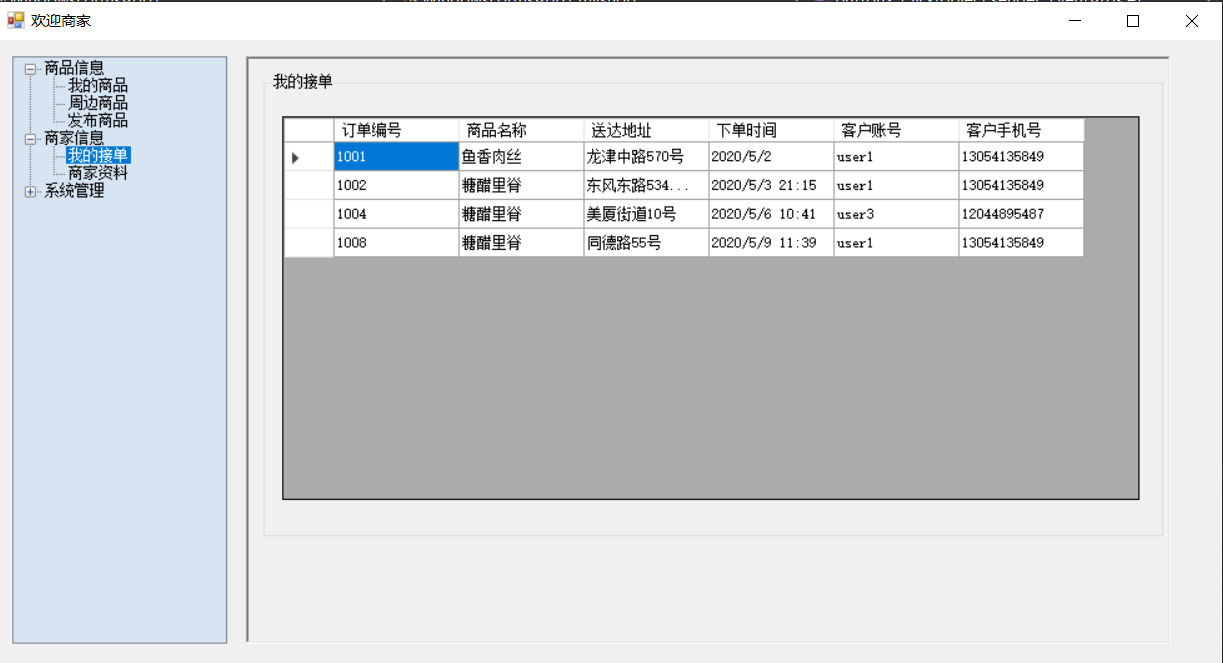Select the 鱼香肉丝 product cell
Viewport: 1223px width, 663px height.
(x=521, y=157)
